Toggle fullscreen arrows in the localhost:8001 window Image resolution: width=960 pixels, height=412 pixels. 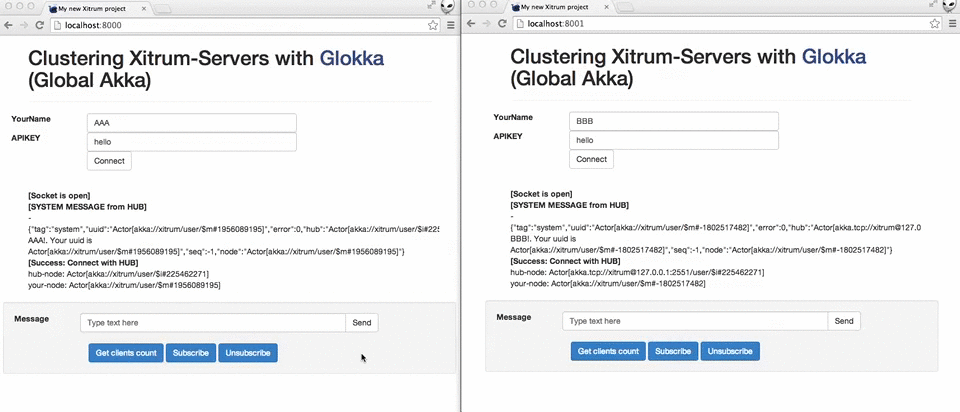(x=933, y=4)
